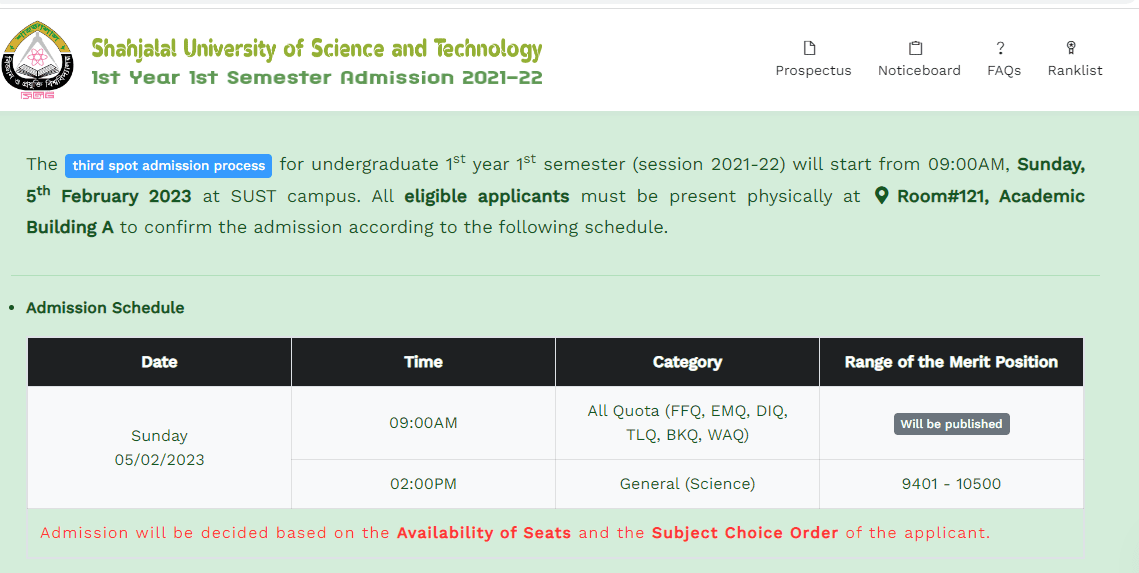Open the Prospectus menu link
Image resolution: width=1139 pixels, height=573 pixels.
814,60
